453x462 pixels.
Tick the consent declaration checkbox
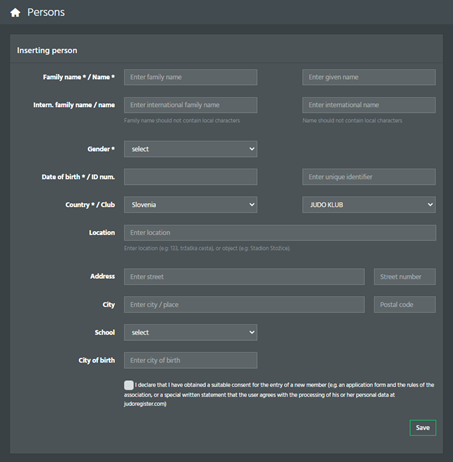(129, 385)
